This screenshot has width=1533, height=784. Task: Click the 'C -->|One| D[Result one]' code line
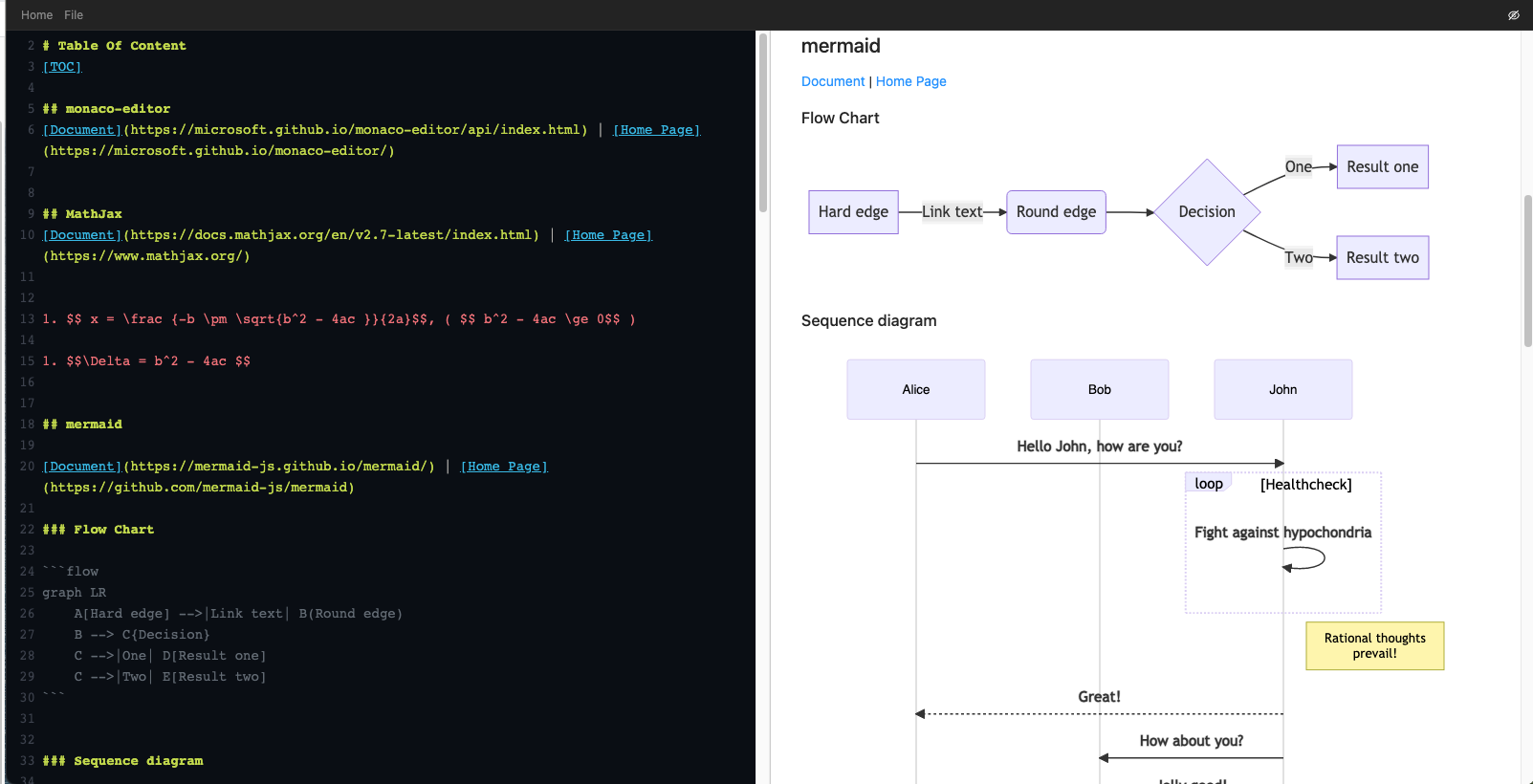tap(170, 656)
